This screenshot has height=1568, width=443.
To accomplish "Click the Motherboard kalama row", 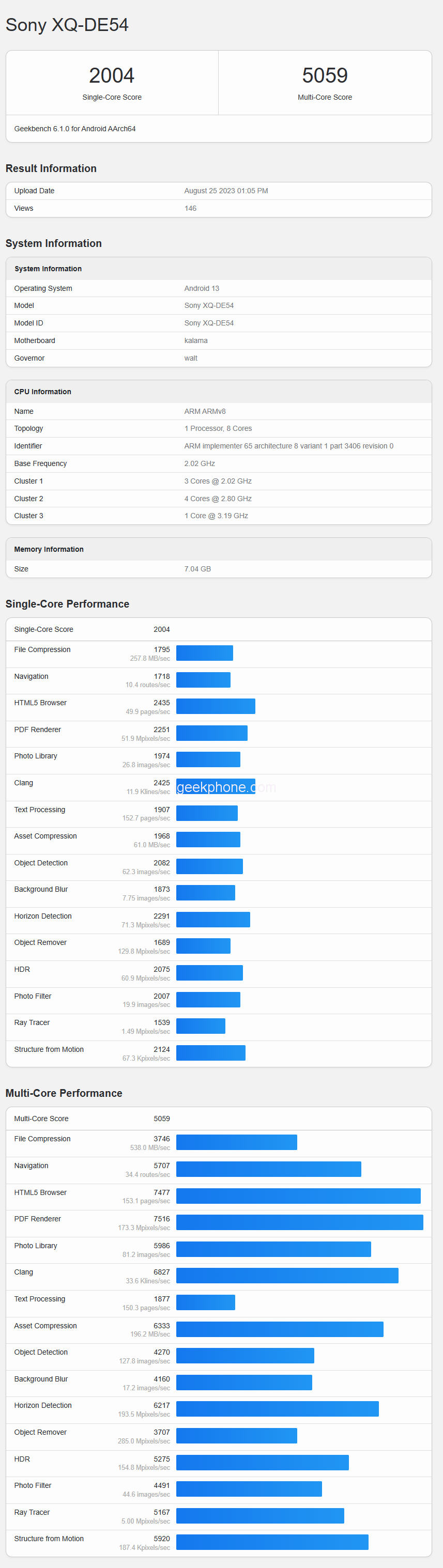I will [x=218, y=341].
